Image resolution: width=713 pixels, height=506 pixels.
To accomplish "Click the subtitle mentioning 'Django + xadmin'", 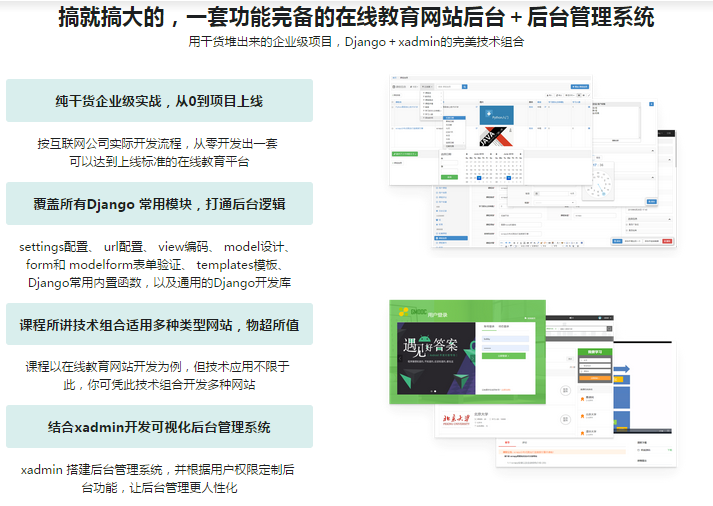I will 356,42.
